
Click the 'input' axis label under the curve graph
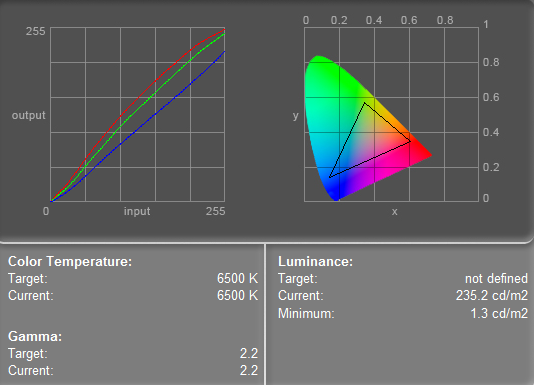tap(137, 211)
